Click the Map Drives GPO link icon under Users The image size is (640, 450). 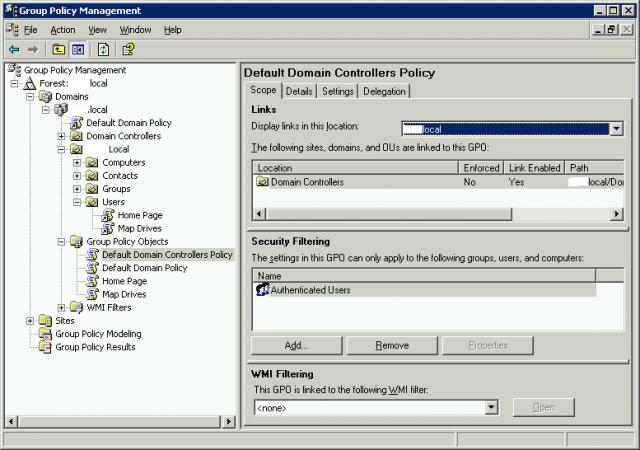(x=108, y=228)
